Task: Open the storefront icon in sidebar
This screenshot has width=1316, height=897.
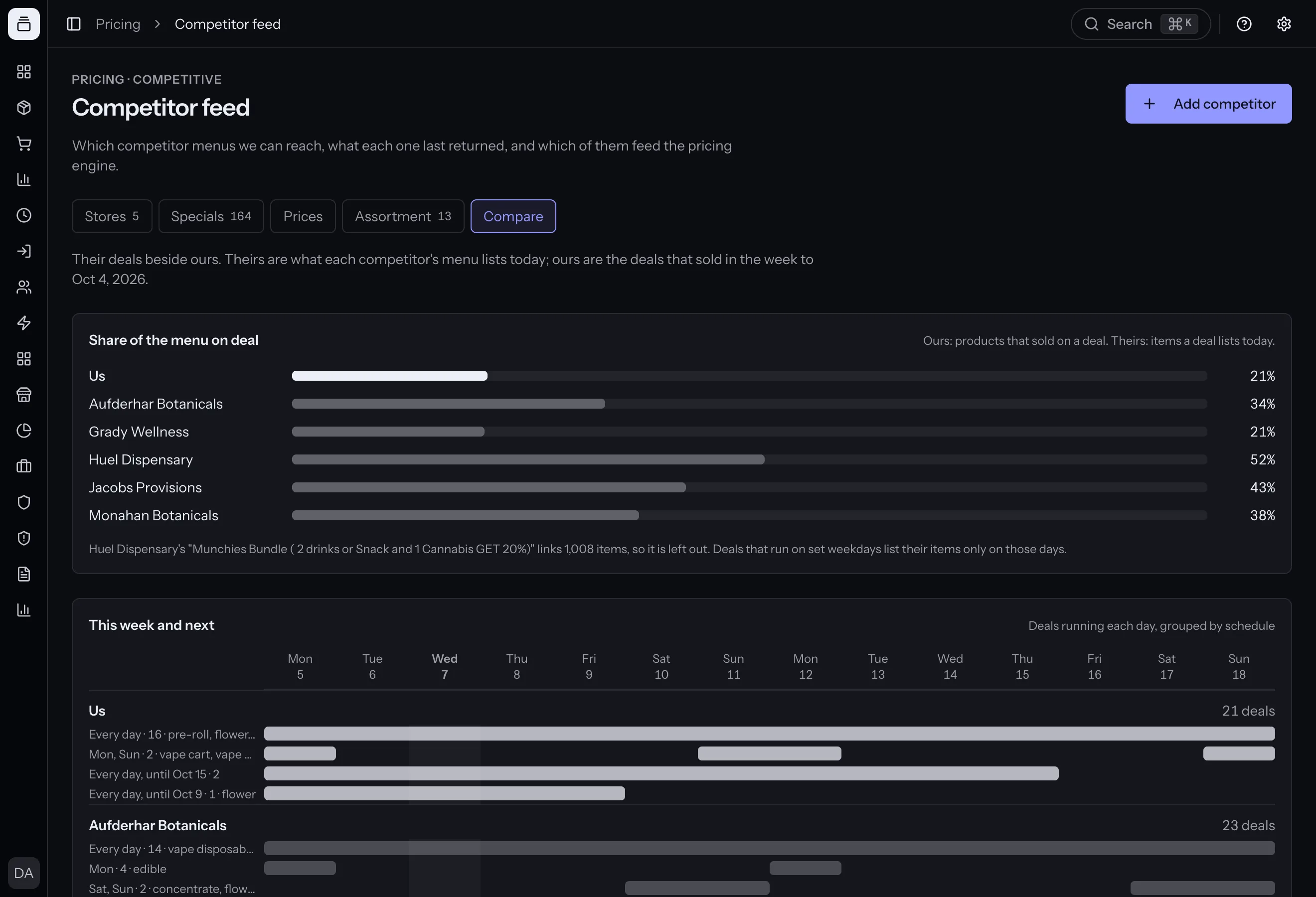Action: 24,395
